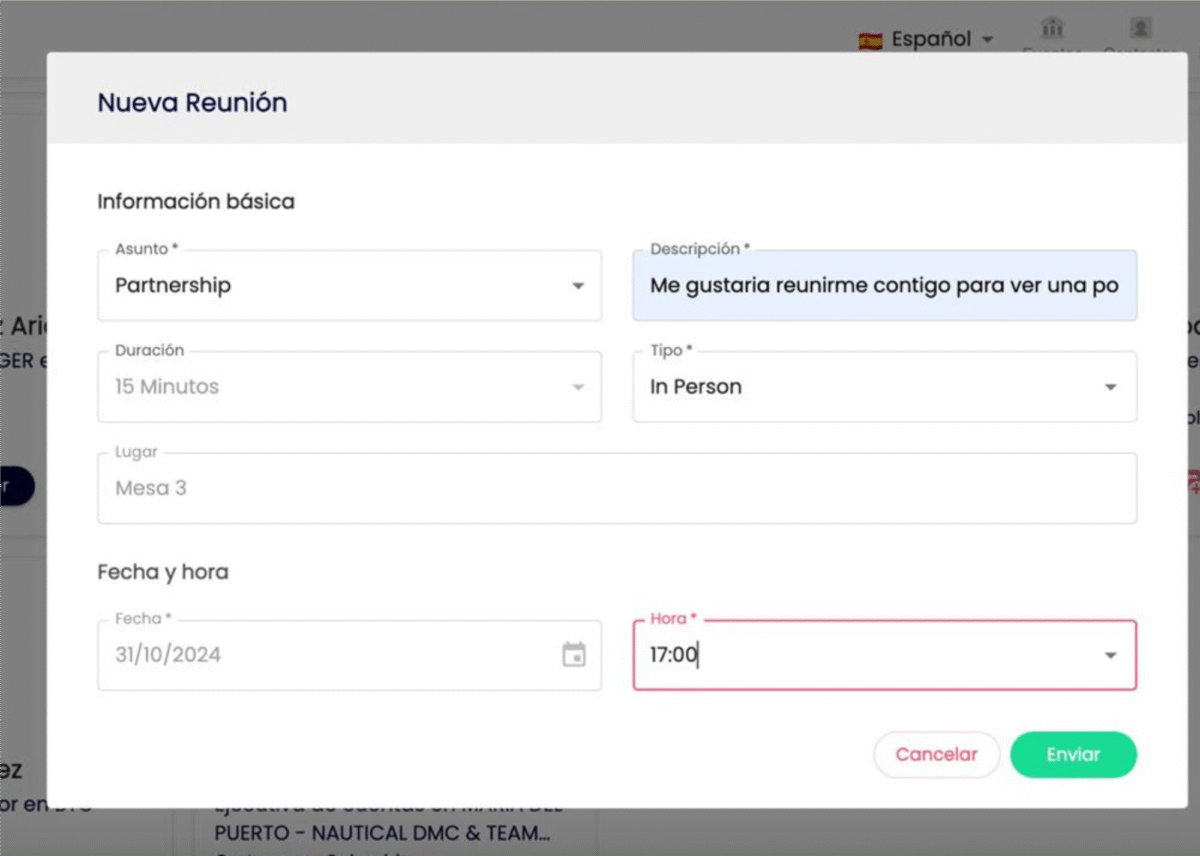This screenshot has width=1200, height=856.
Task: Click the Spanish flag icon
Action: pos(870,40)
